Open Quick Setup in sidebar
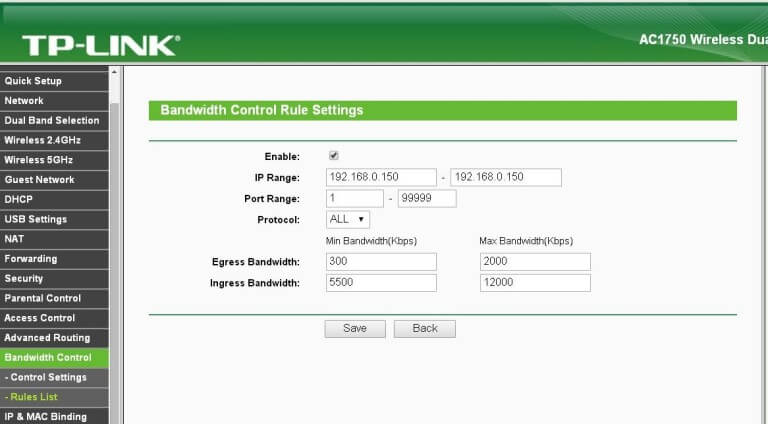The image size is (768, 424). 54,81
